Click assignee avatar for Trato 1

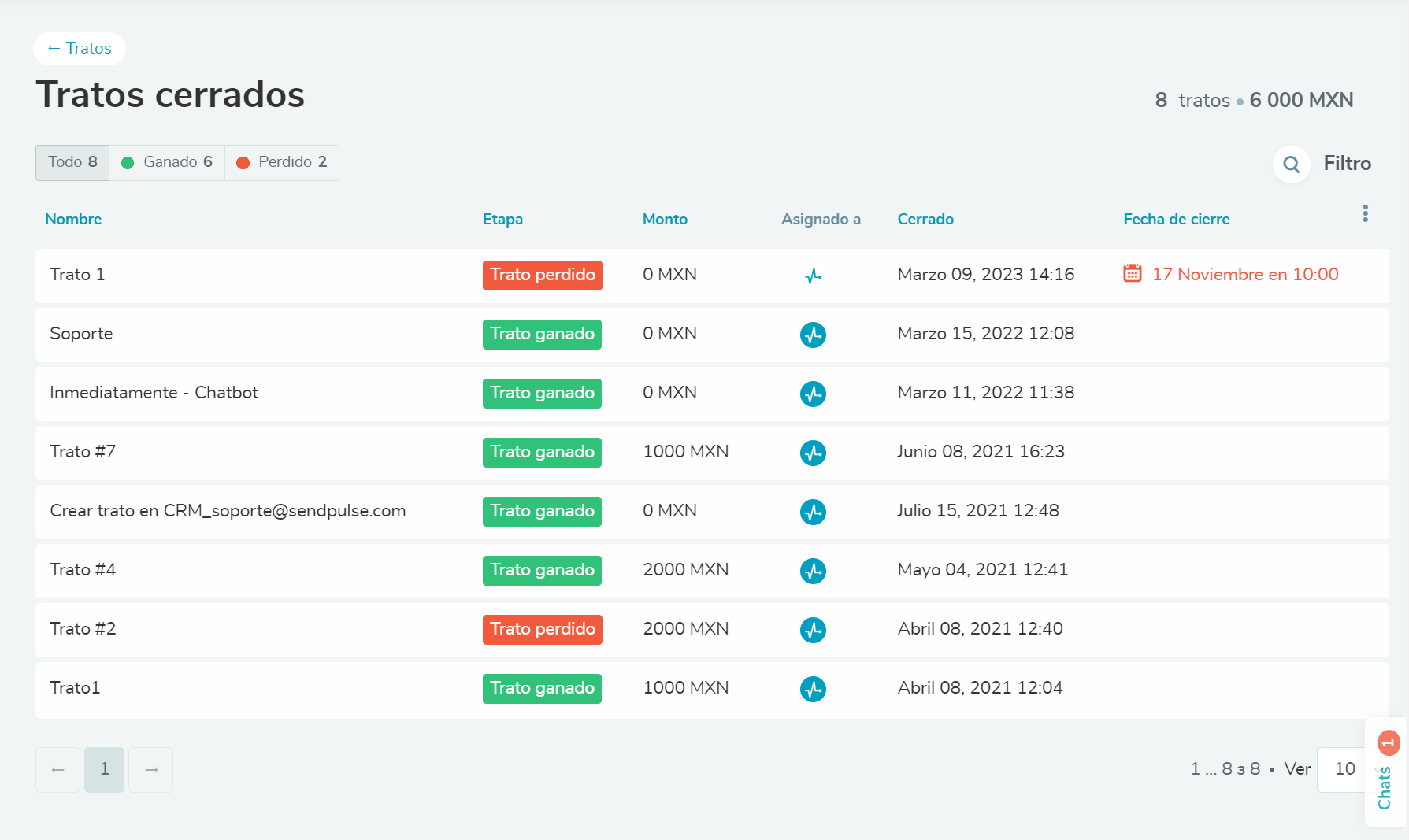coord(813,276)
